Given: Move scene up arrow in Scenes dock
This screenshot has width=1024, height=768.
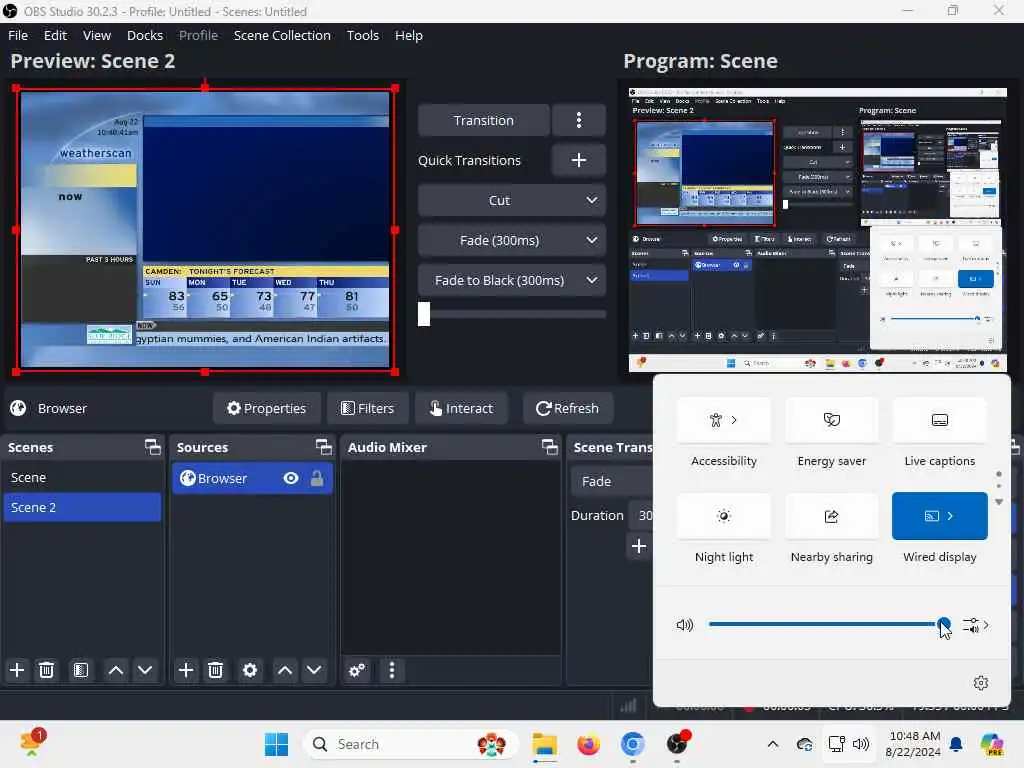Looking at the screenshot, I should pyautogui.click(x=116, y=670).
